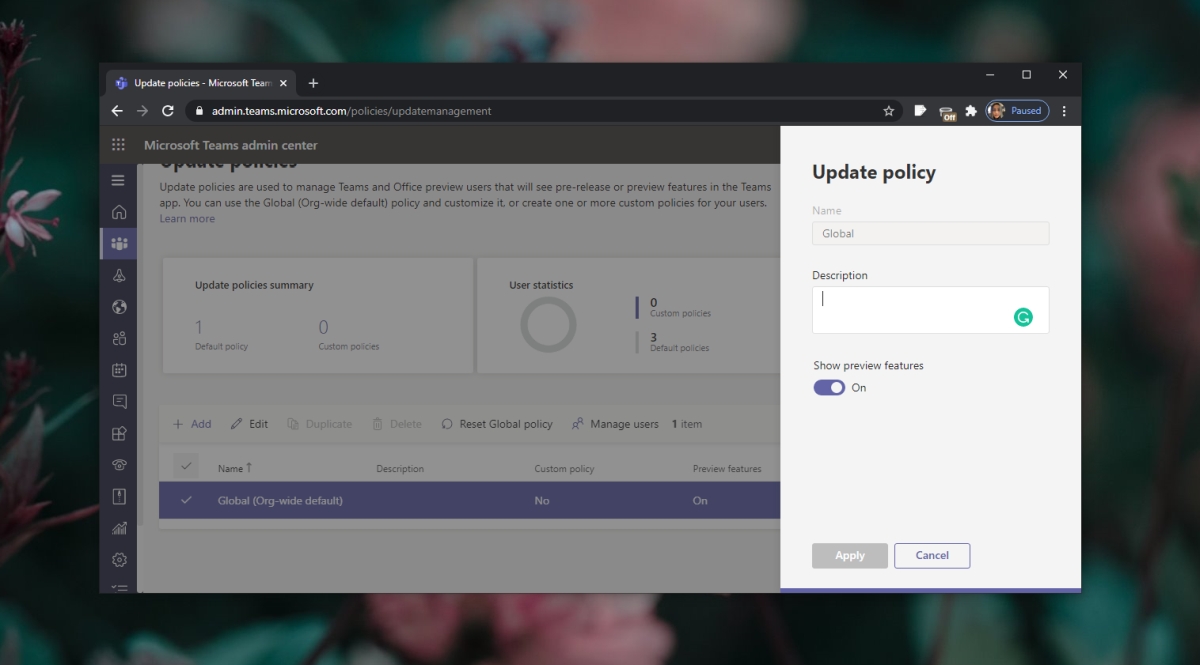Click the Add policy button

pos(192,424)
